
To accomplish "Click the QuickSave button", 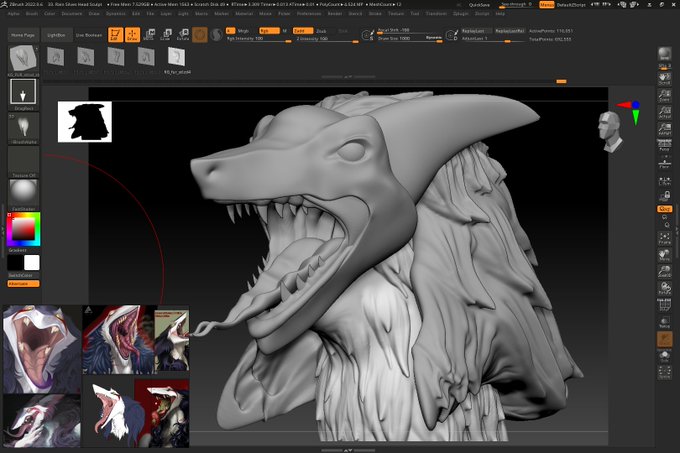I will 479,5.
